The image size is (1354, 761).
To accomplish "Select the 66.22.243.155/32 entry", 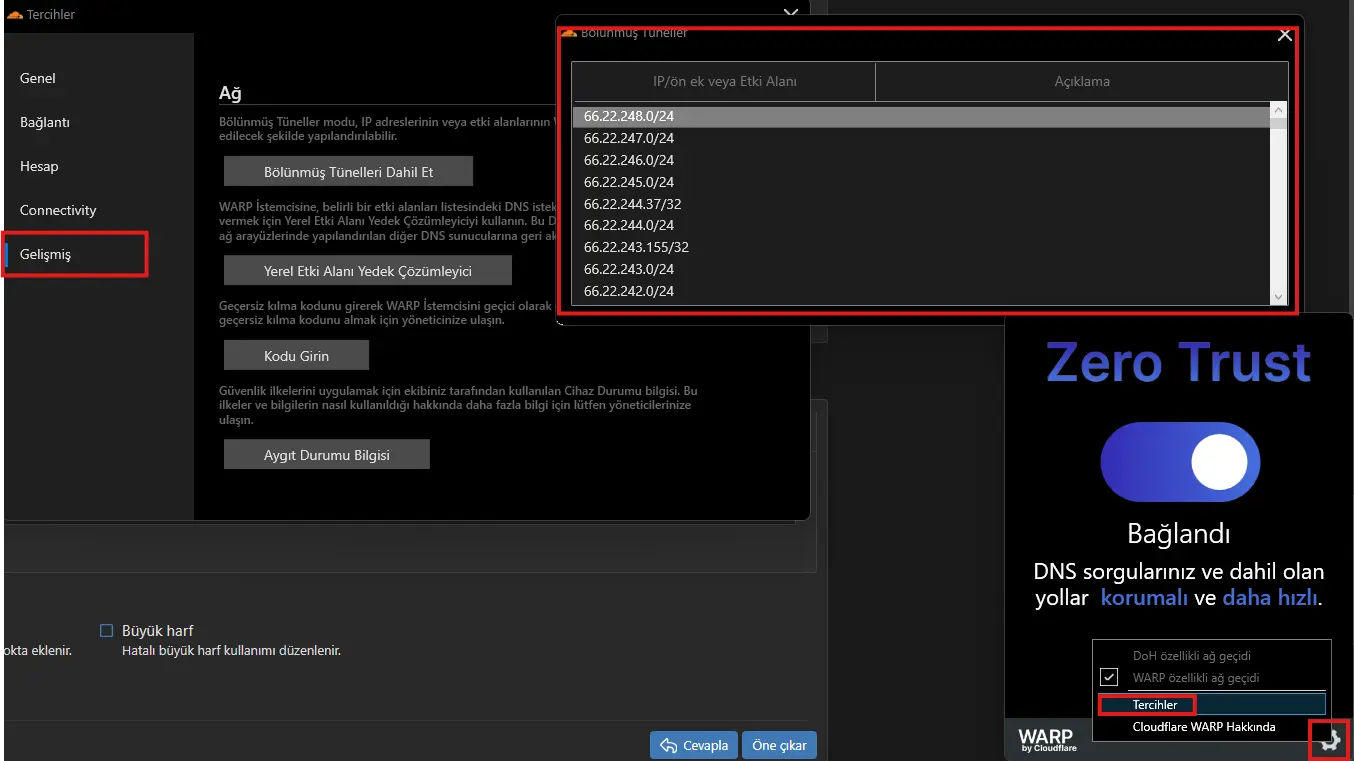I will point(921,247).
